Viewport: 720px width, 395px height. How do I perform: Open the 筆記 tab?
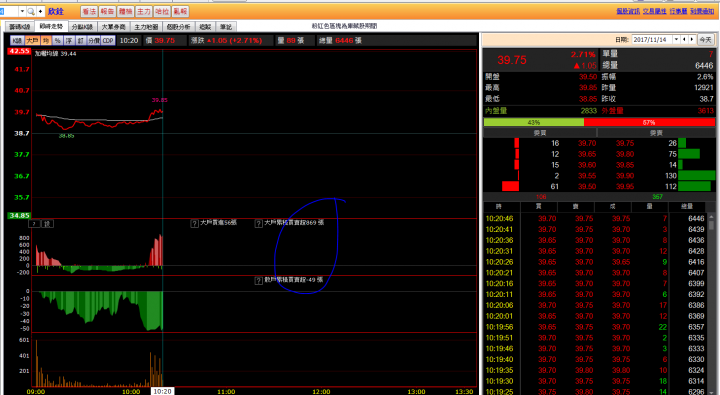(225, 27)
